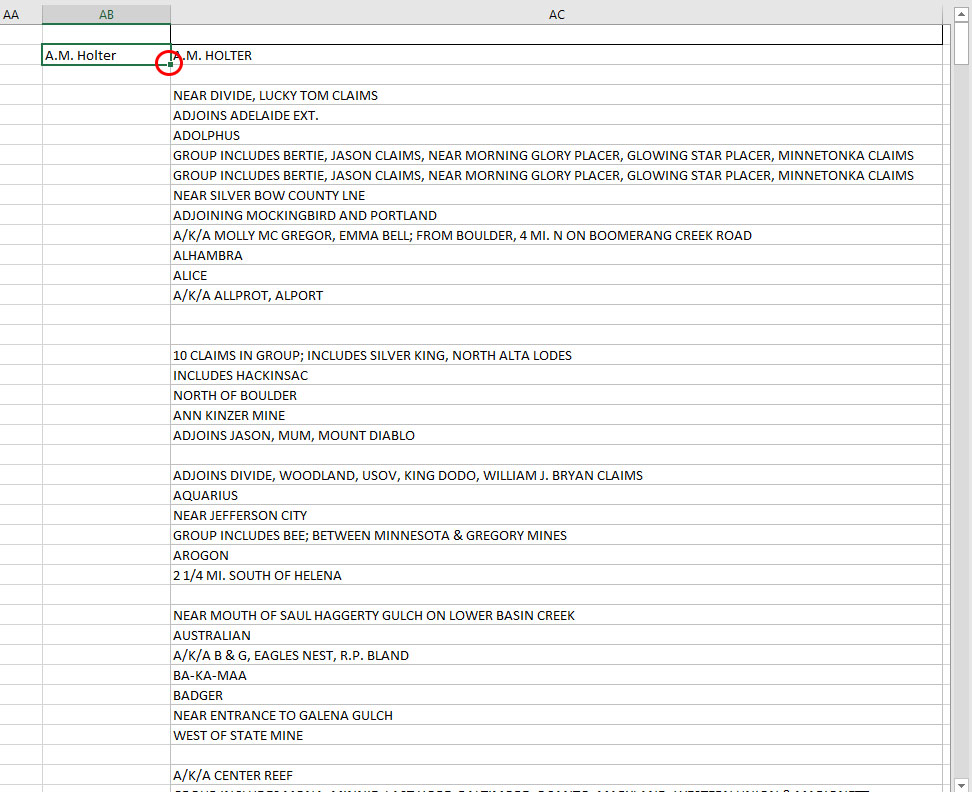
Task: Select cell 'NEAR SILVER BOW COUNTY LNE'
Action: [x=269, y=196]
